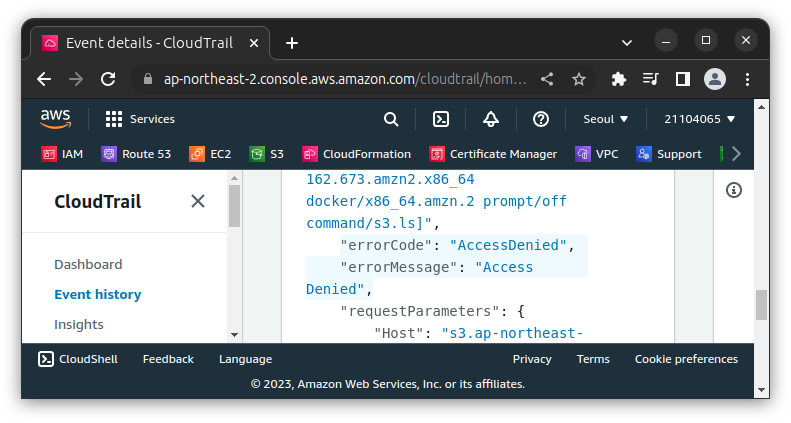This screenshot has height=423, width=791.
Task: Open the AWS console search
Action: point(391,119)
